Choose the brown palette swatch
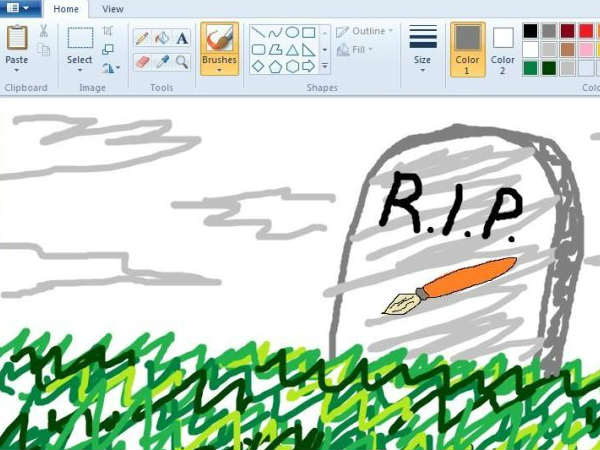600x450 pixels. coord(567,50)
